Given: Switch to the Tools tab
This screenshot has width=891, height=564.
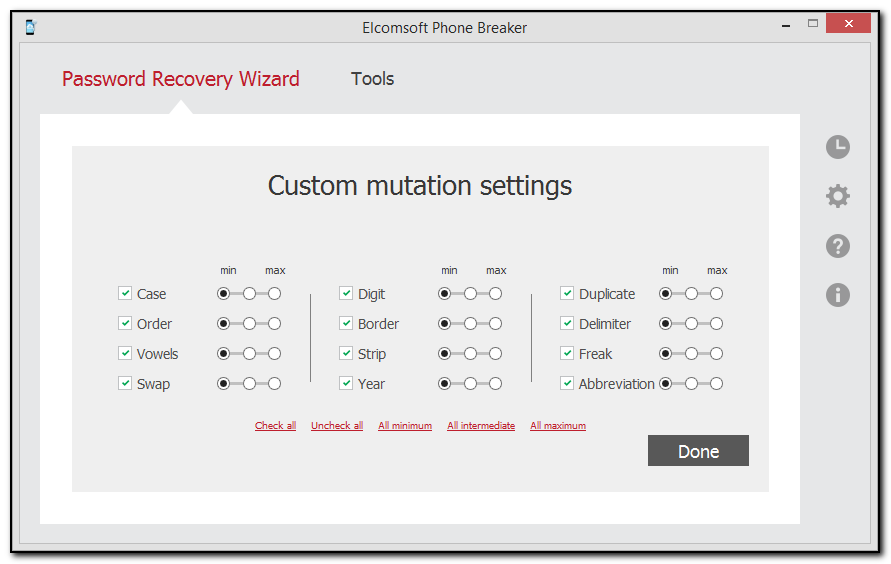Looking at the screenshot, I should pos(372,79).
